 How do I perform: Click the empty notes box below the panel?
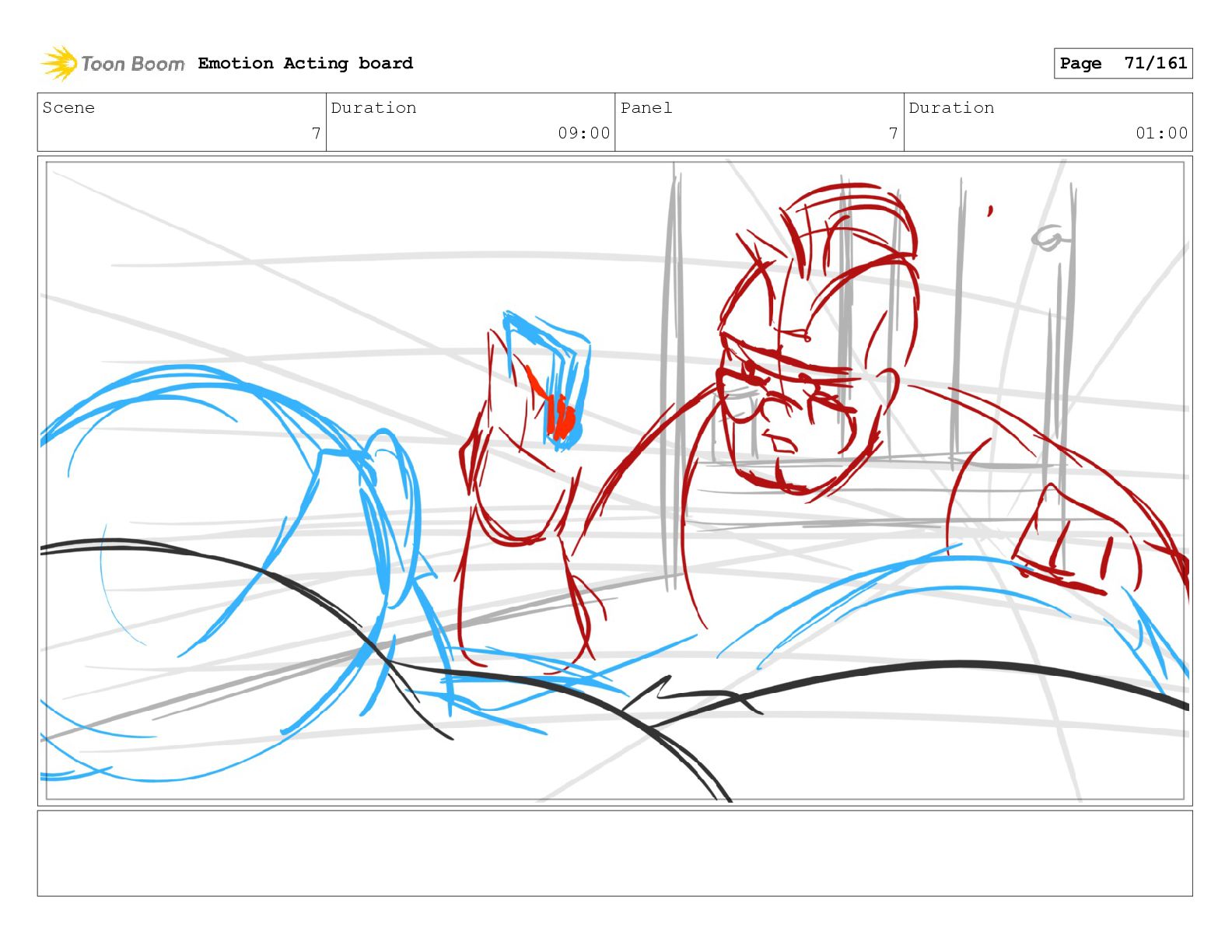[614, 853]
